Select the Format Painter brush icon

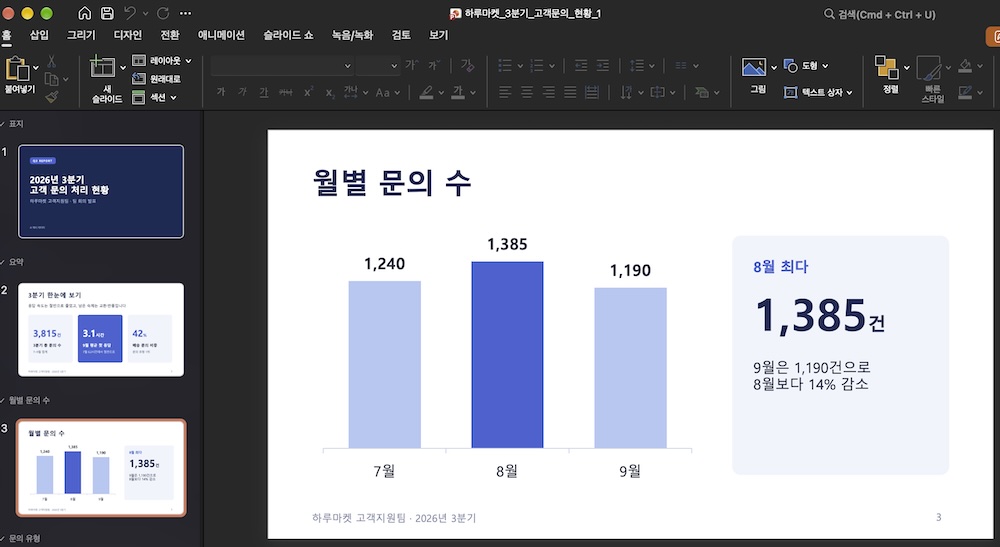(x=52, y=96)
